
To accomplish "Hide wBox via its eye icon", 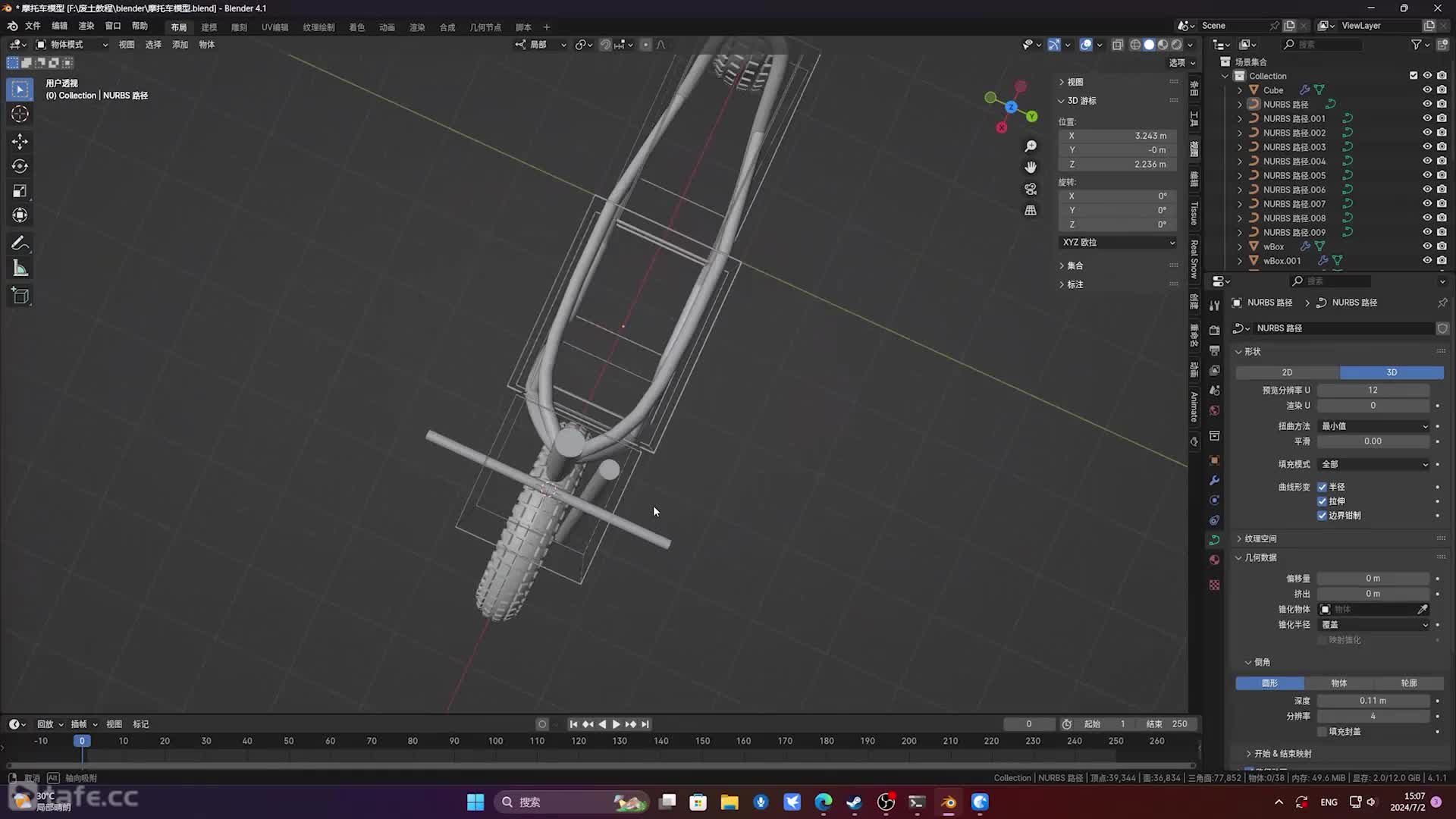I will point(1427,246).
